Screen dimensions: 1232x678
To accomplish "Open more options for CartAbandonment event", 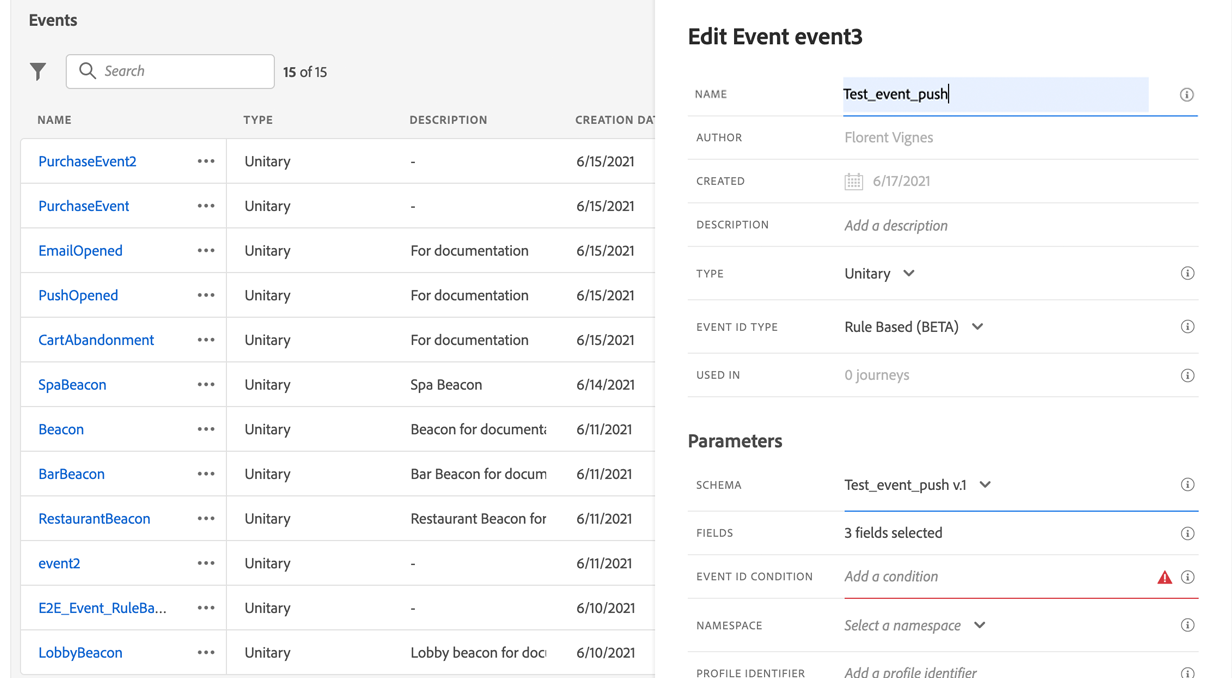I will pos(206,340).
